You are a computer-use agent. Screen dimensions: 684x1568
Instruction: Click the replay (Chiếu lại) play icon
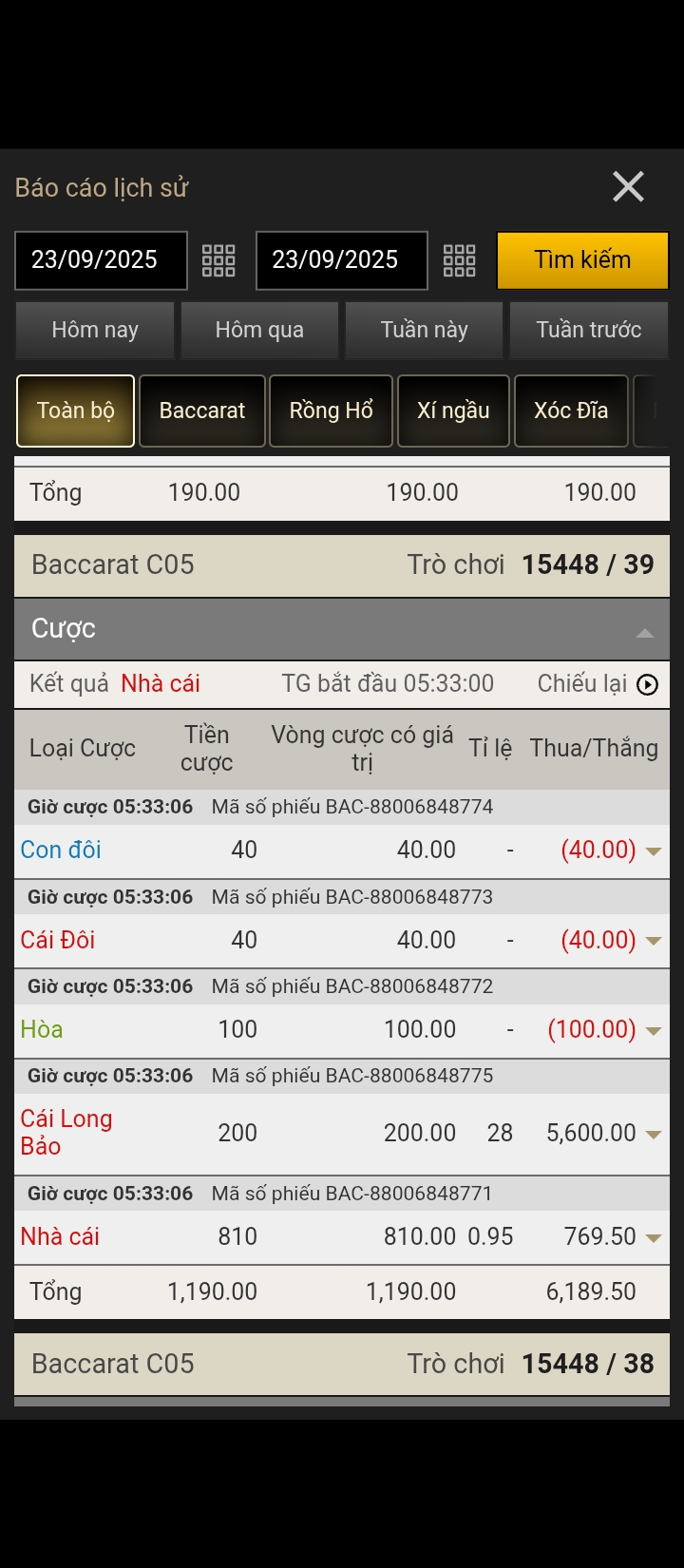(x=647, y=684)
